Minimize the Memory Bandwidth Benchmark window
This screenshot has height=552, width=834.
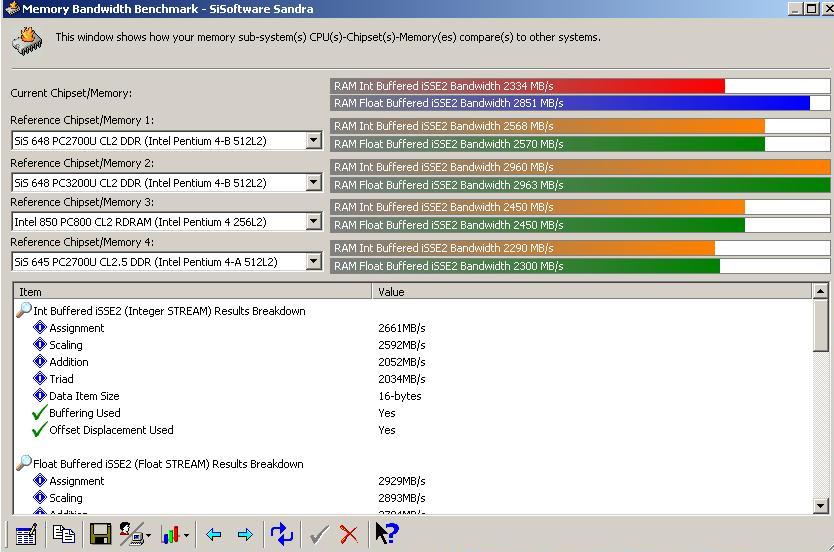[795, 9]
